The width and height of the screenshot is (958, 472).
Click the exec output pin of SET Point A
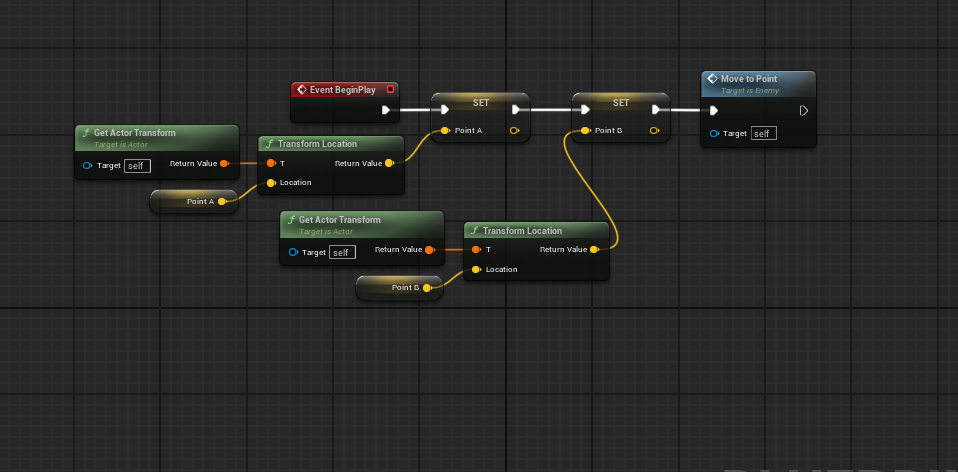[515, 110]
